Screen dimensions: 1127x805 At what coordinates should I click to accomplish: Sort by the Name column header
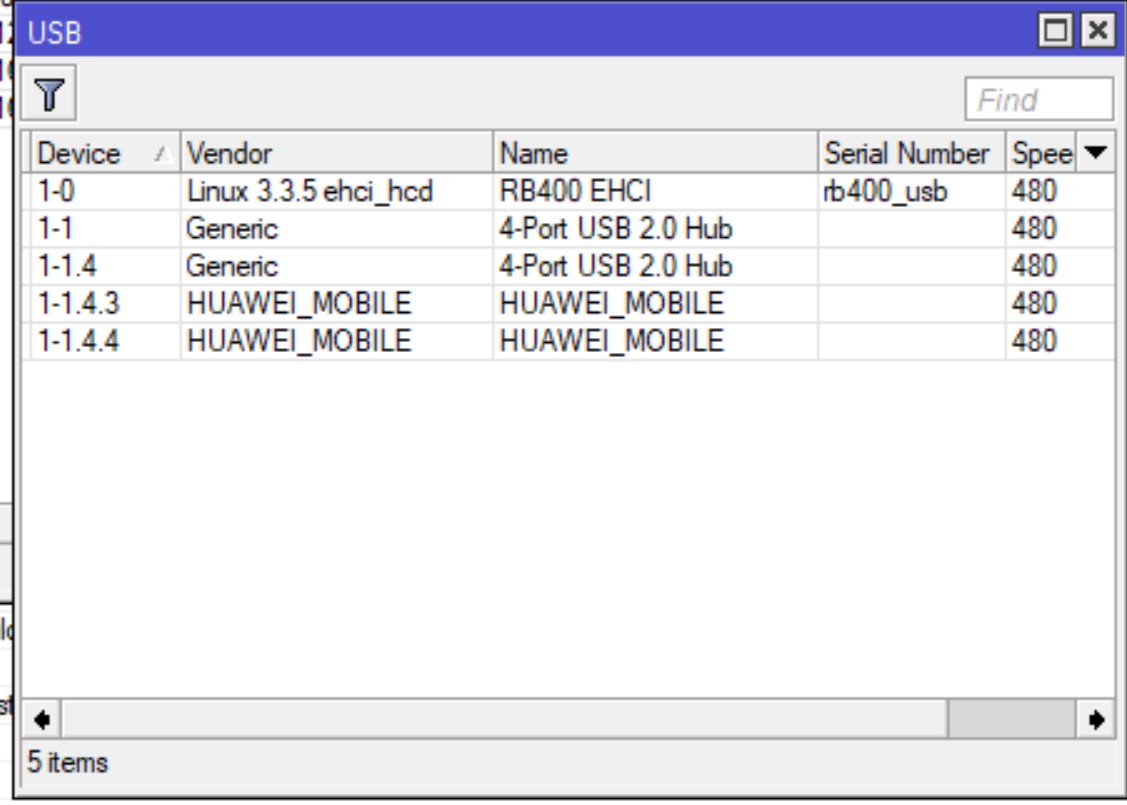[x=655, y=153]
